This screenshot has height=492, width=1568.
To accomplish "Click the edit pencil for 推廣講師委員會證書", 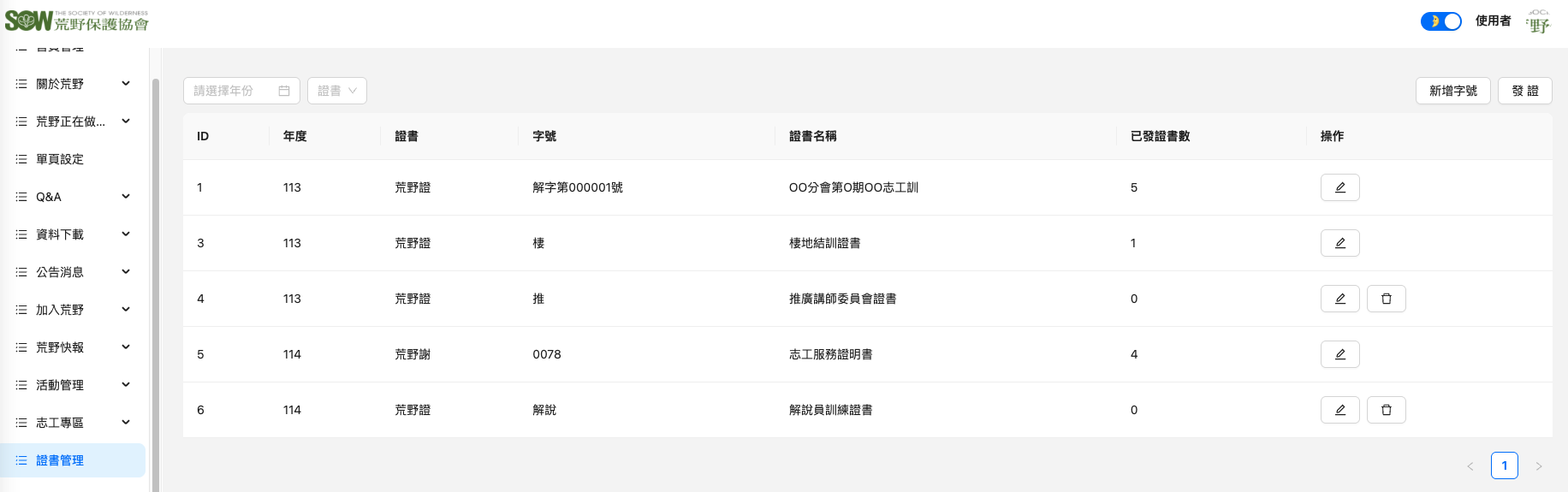I will [1339, 299].
